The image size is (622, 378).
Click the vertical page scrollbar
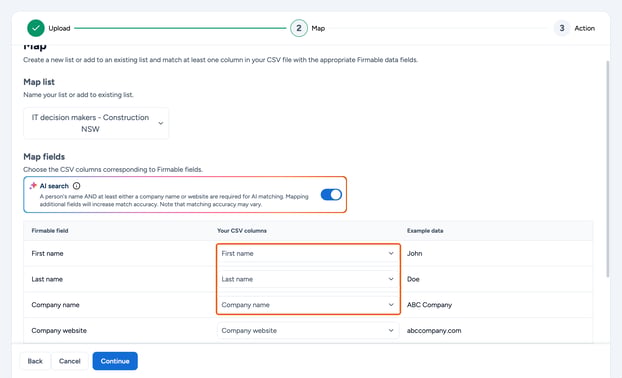607,169
